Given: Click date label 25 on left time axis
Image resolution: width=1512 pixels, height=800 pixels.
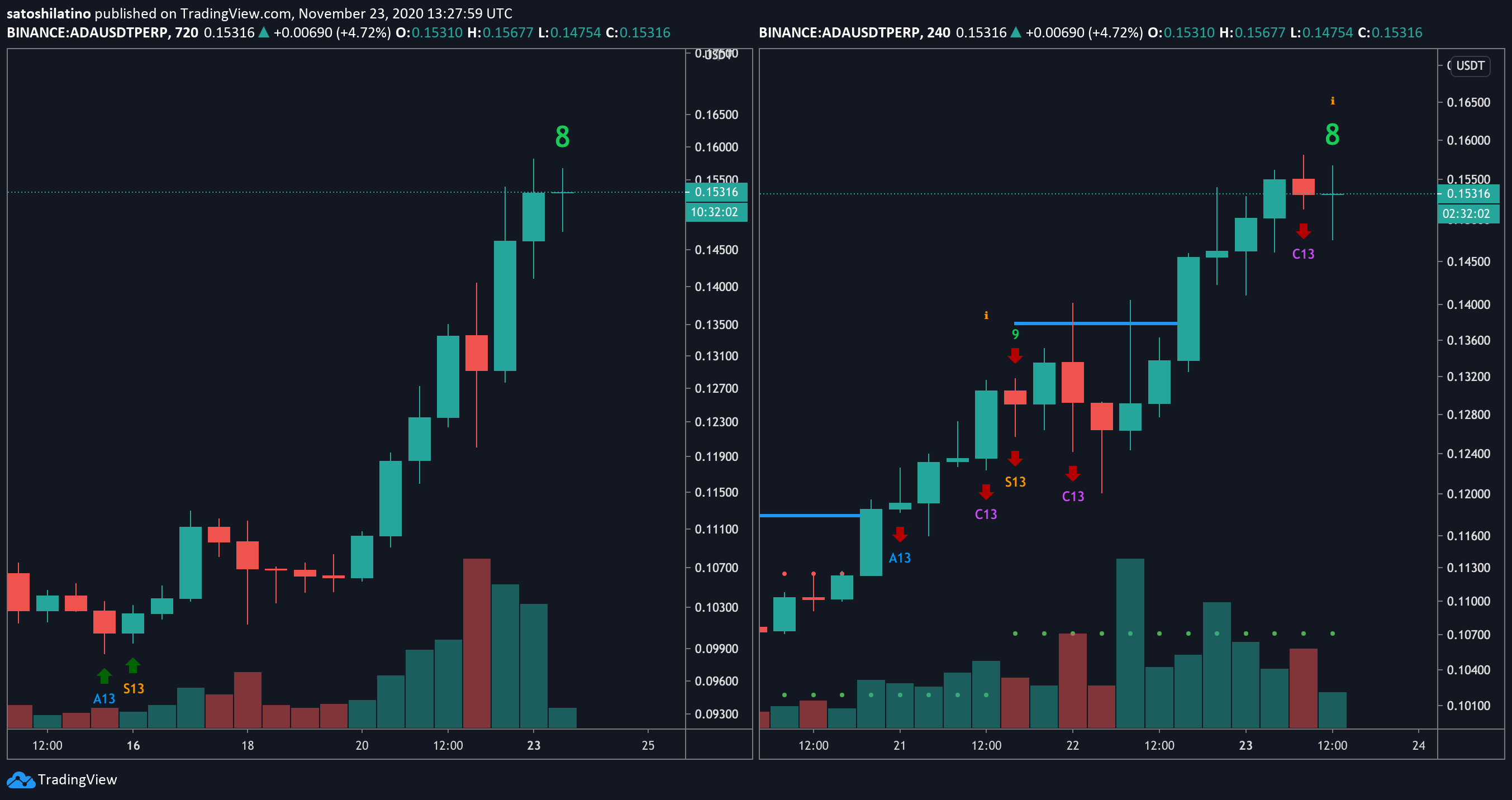Looking at the screenshot, I should point(648,745).
